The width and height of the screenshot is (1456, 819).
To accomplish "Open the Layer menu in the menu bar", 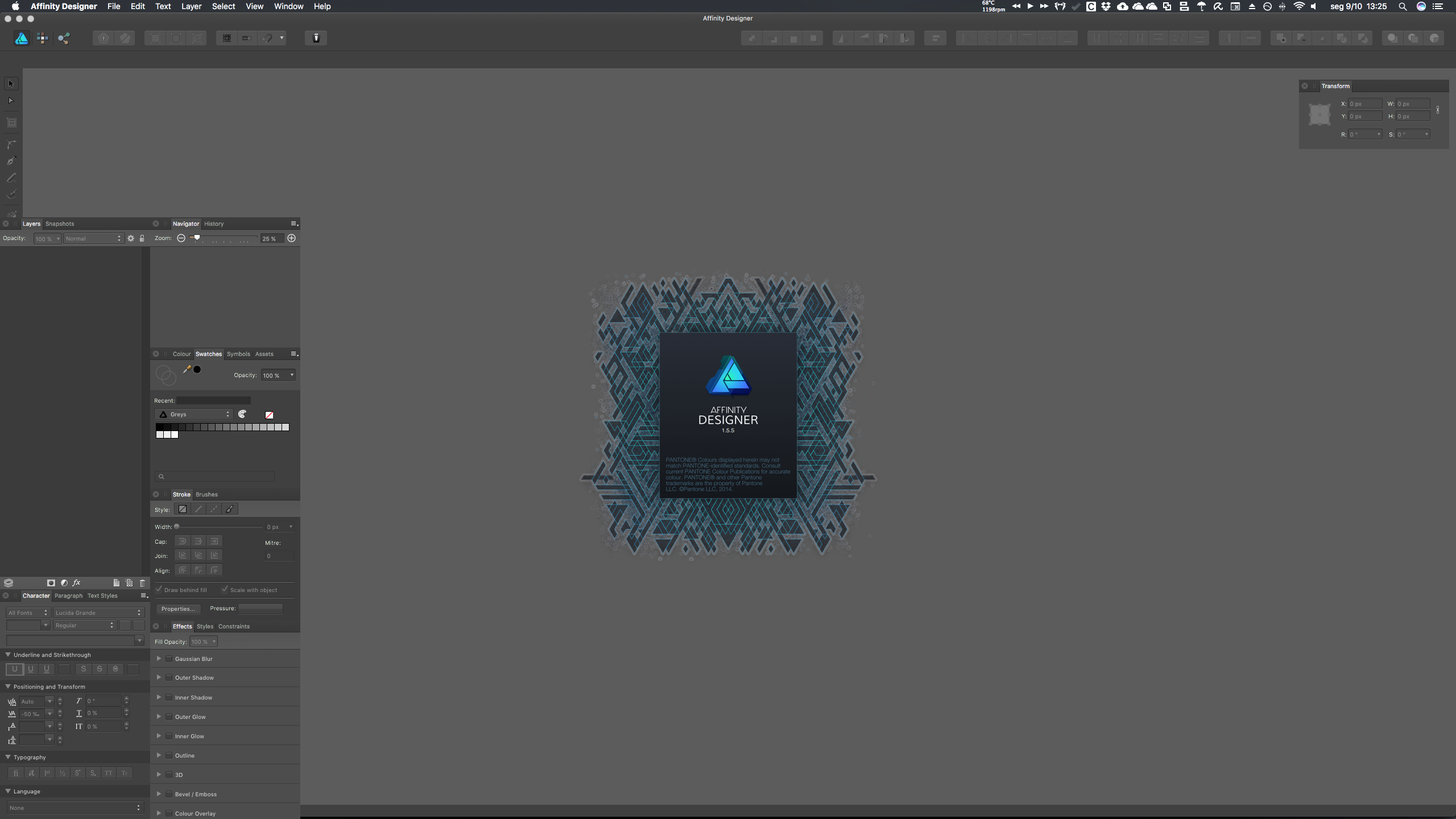I will [x=191, y=6].
